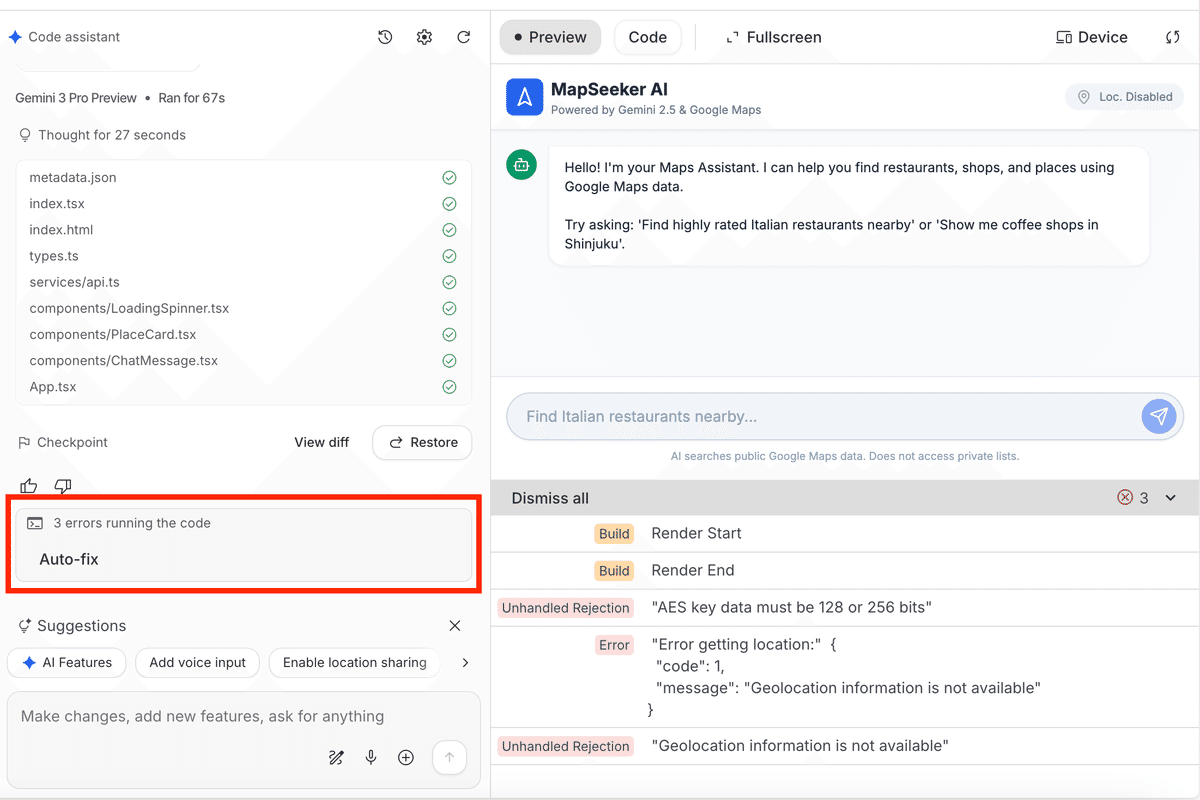This screenshot has height=800, width=1200.
Task: Click the thumbs down feedback icon
Action: tap(63, 486)
